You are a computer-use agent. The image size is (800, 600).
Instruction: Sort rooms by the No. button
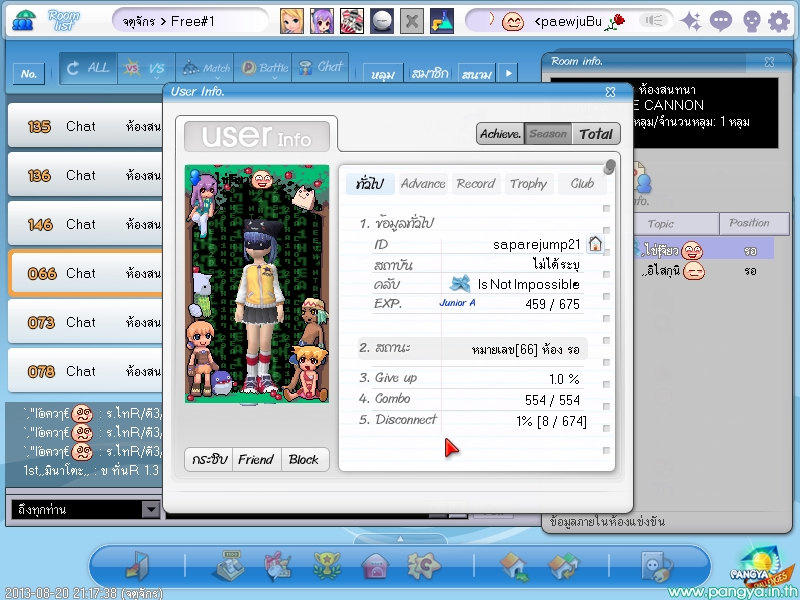29,73
